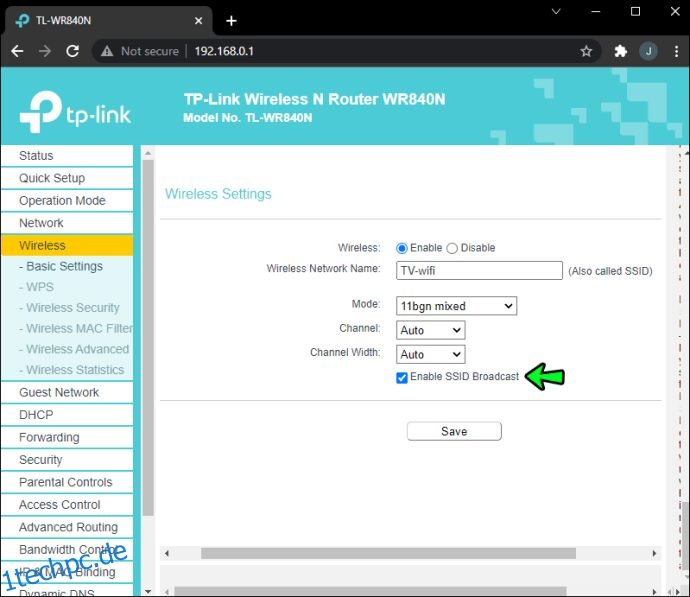Viewport: 690px width, 597px height.
Task: Click the sidebar scroll down arrow
Action: 148,592
